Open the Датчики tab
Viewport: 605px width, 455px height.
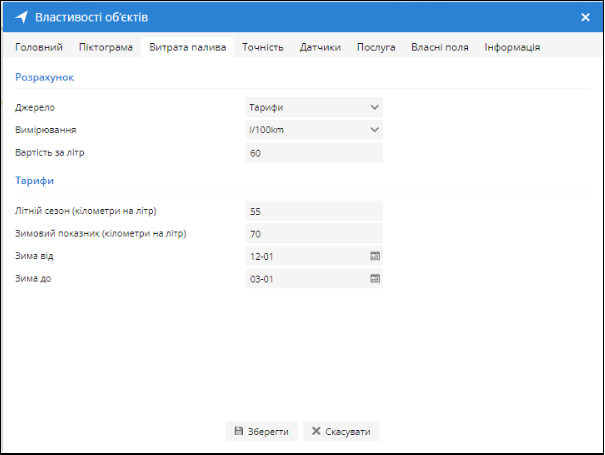(x=320, y=47)
